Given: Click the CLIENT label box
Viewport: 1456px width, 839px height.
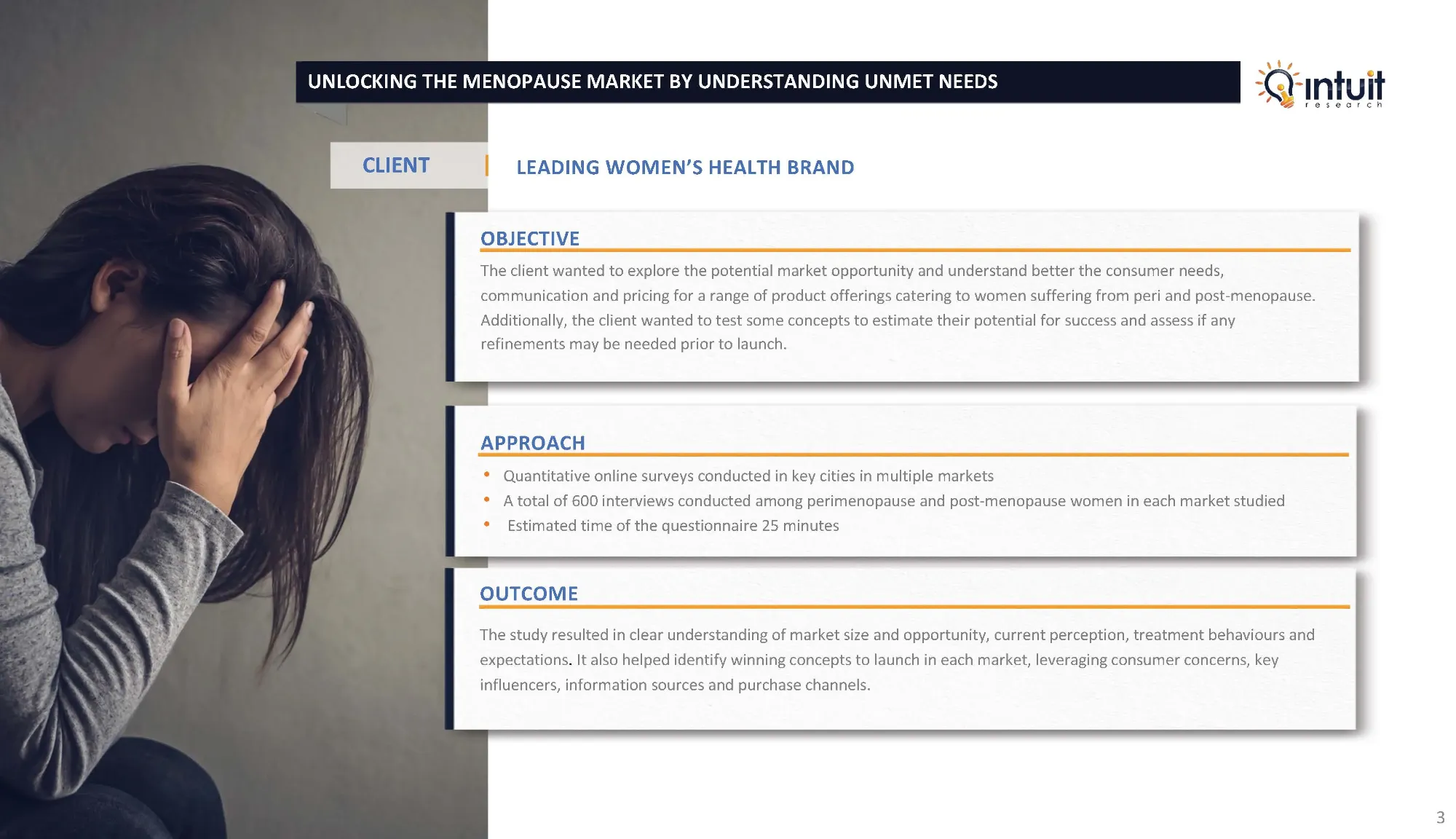Looking at the screenshot, I should tap(397, 165).
